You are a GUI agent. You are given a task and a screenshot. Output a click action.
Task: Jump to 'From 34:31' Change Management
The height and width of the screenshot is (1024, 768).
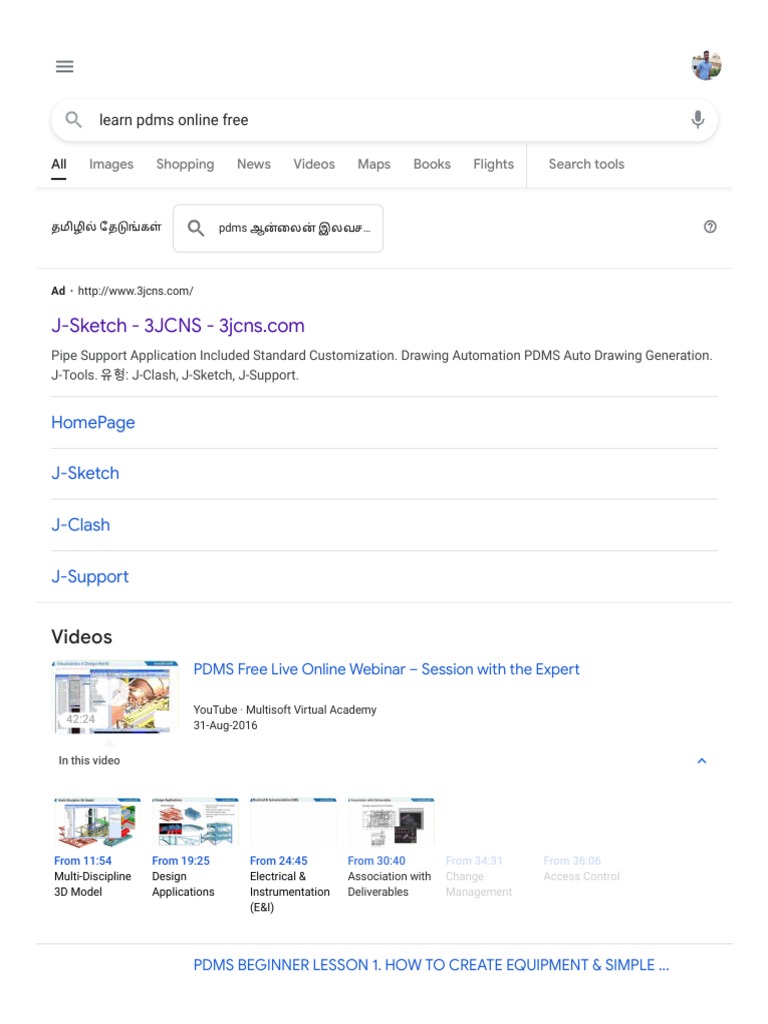click(x=474, y=861)
